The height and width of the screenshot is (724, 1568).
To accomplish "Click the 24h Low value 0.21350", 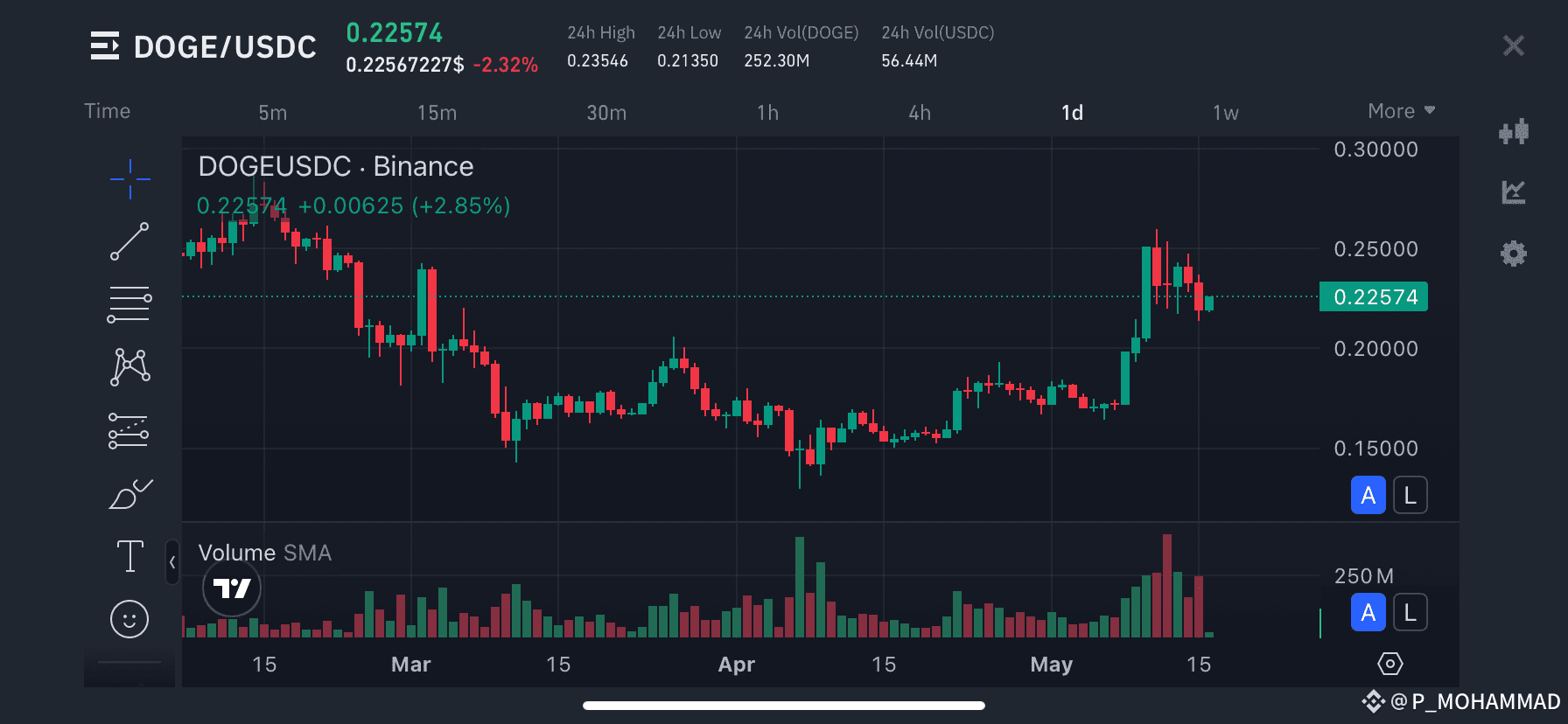I will [x=688, y=60].
